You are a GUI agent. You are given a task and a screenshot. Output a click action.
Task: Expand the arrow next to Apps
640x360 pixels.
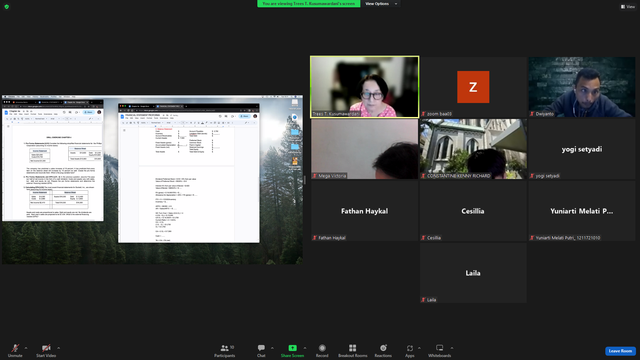pos(419,348)
